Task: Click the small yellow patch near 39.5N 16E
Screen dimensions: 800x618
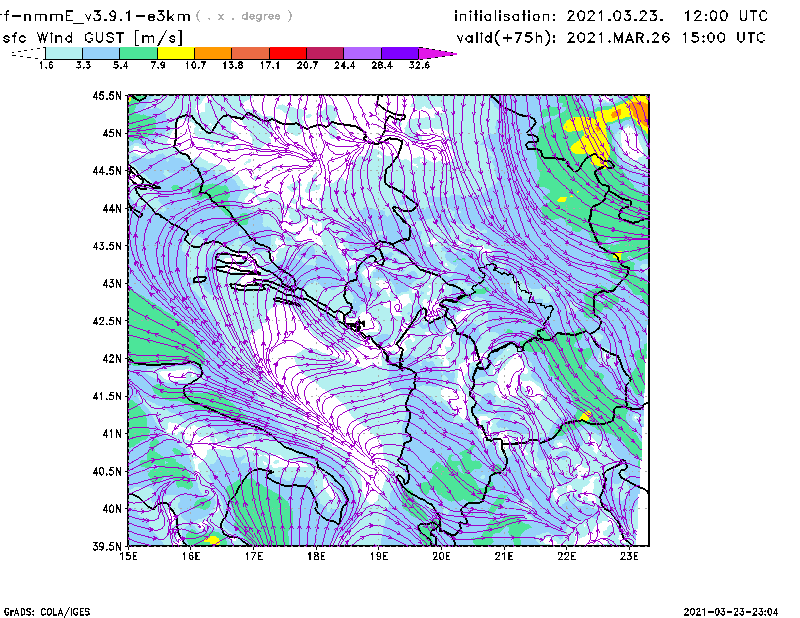Action: point(212,539)
